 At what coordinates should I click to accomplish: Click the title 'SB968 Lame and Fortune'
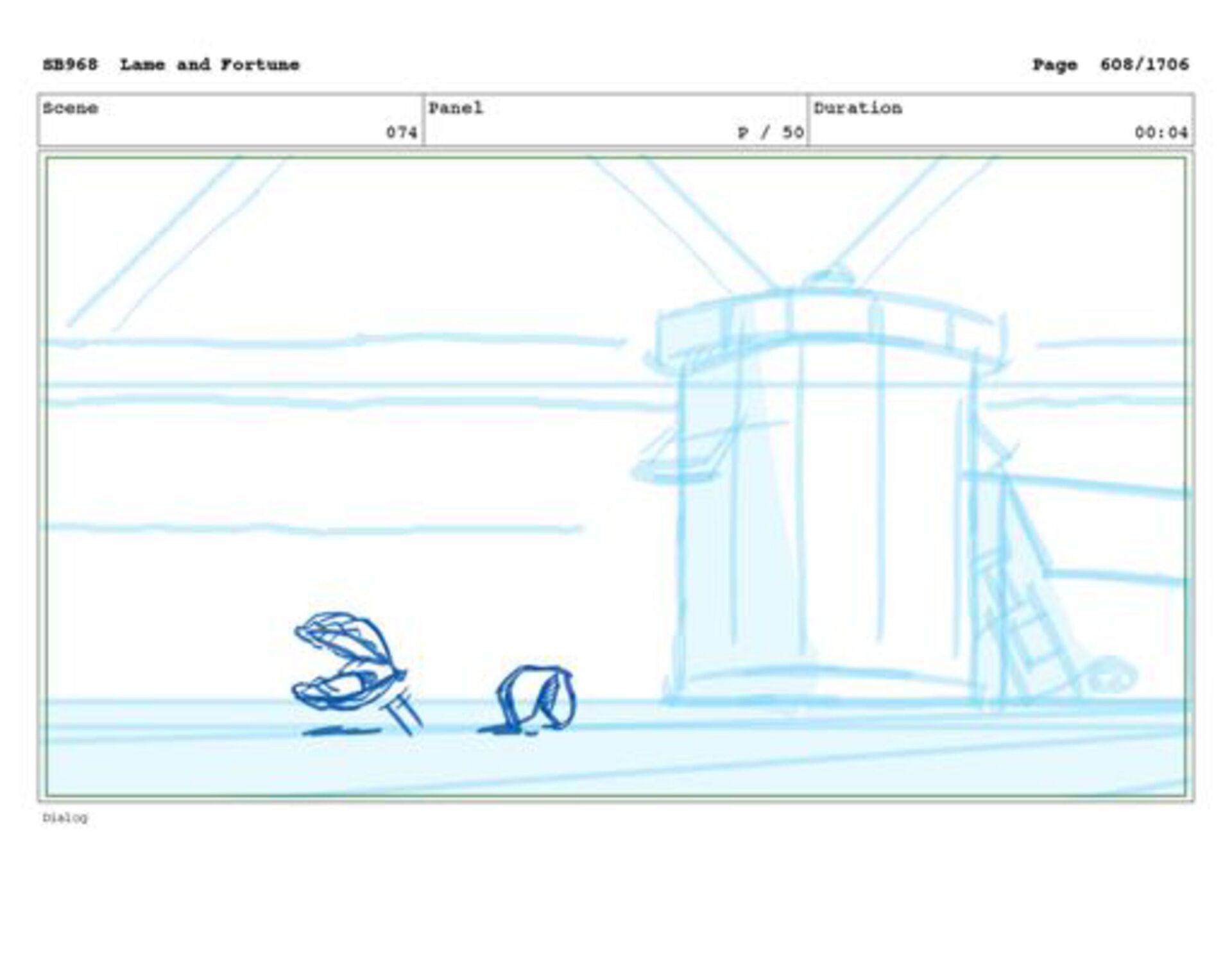(x=171, y=65)
